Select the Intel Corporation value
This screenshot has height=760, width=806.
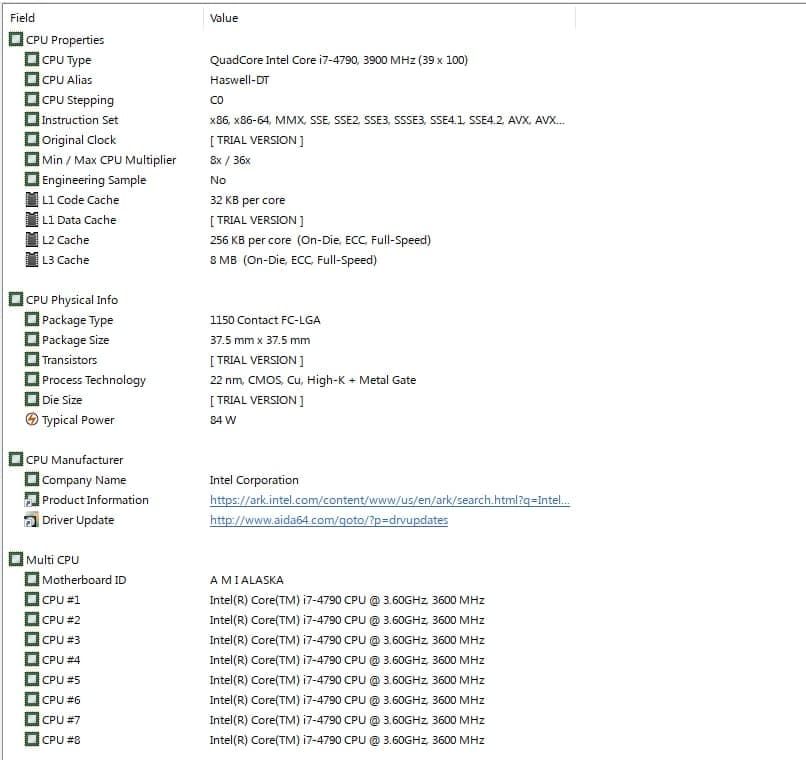coord(254,480)
